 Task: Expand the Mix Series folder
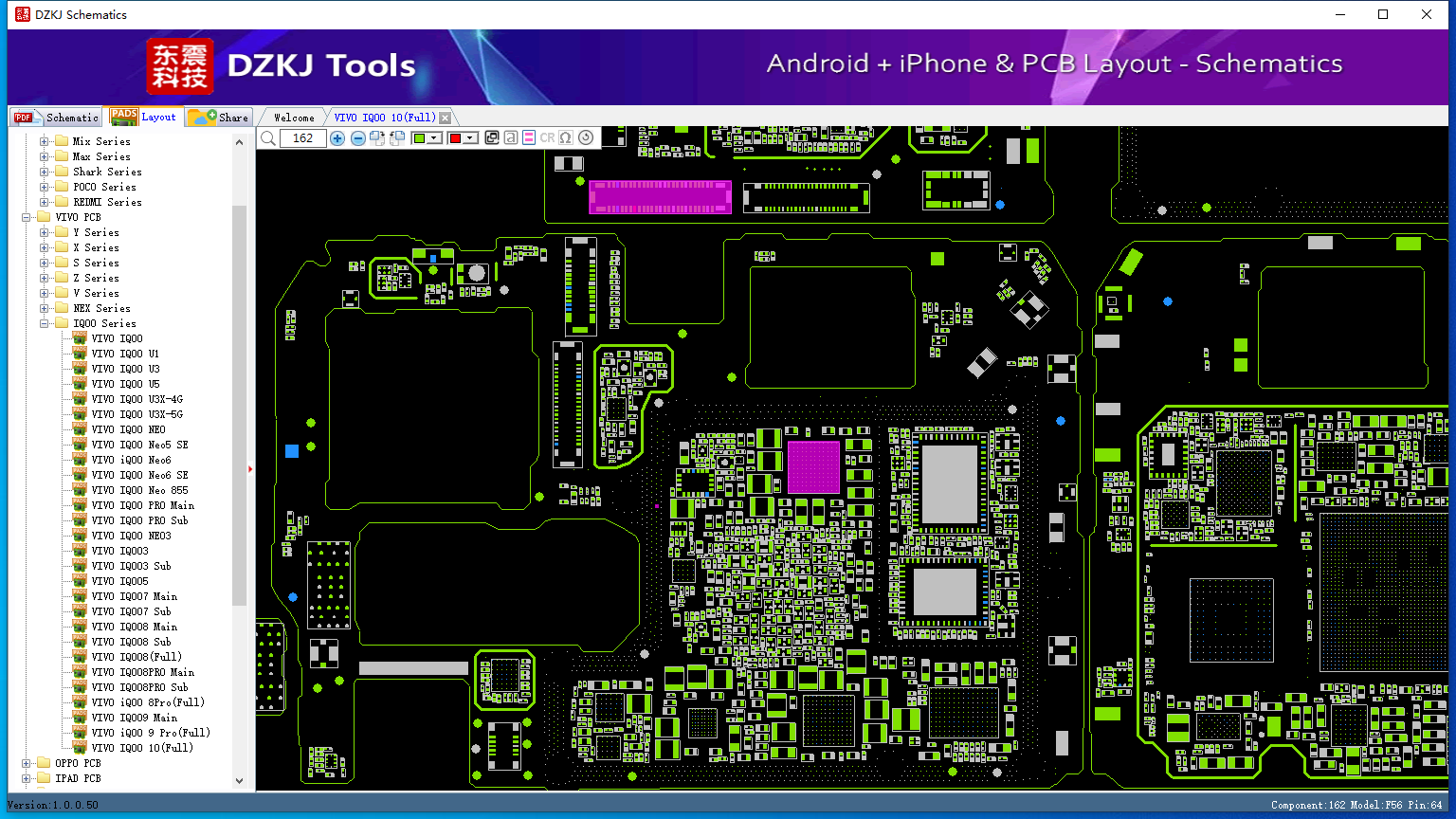(44, 141)
